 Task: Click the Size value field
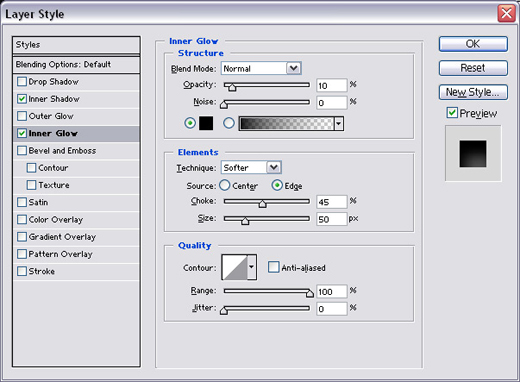click(x=332, y=219)
